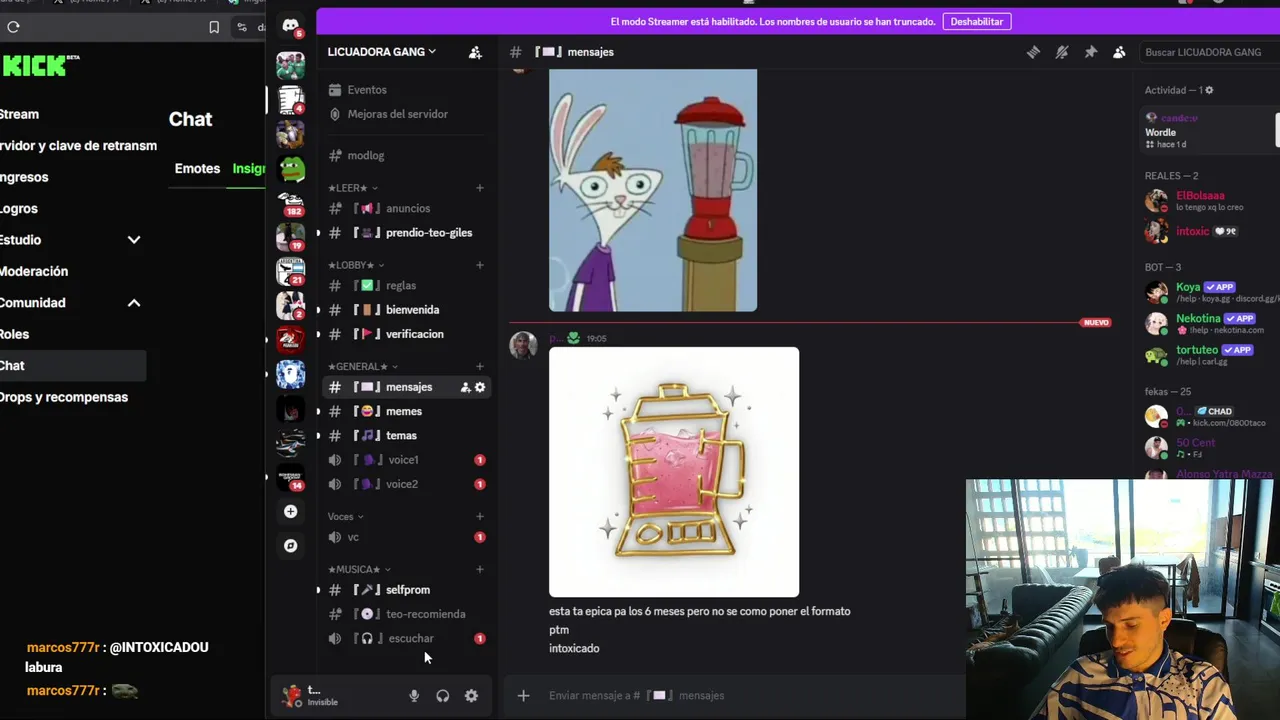This screenshot has width=1280, height=720.
Task: Click Deshabilitar streamer mode button
Action: (x=977, y=21)
